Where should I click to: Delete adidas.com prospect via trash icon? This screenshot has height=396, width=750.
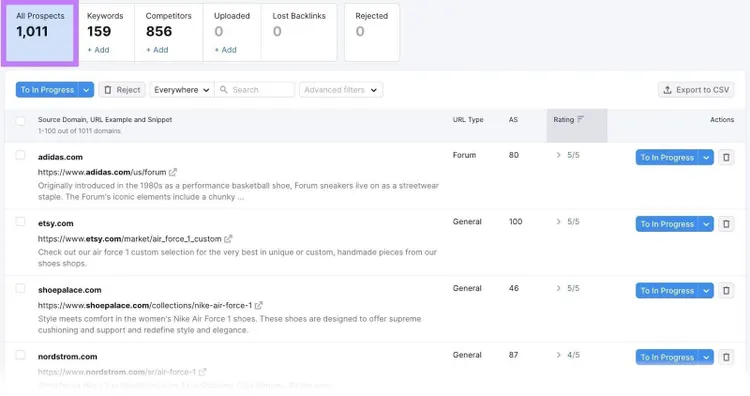click(726, 157)
